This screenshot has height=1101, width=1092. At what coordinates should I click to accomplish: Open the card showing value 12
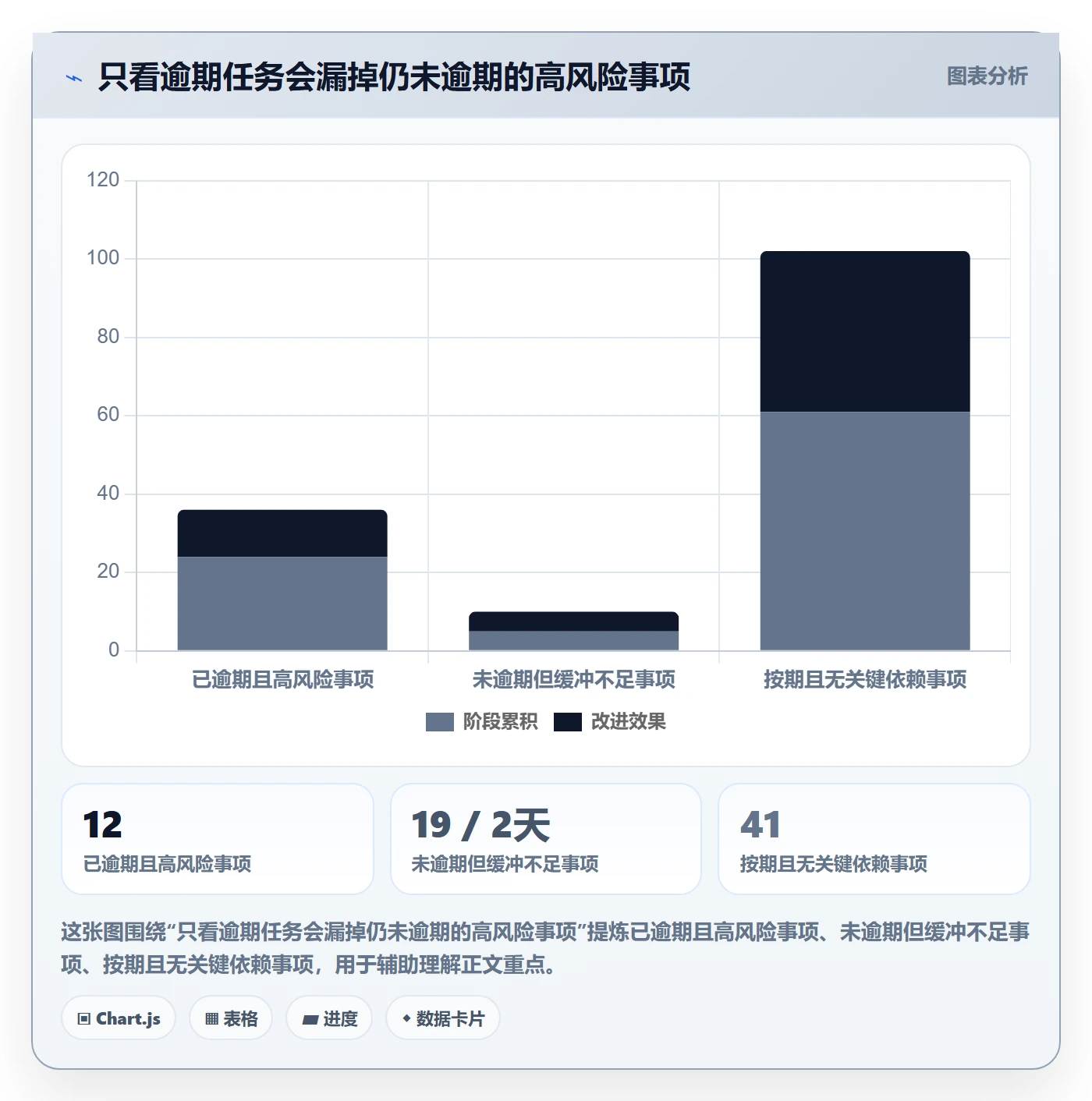(x=218, y=839)
